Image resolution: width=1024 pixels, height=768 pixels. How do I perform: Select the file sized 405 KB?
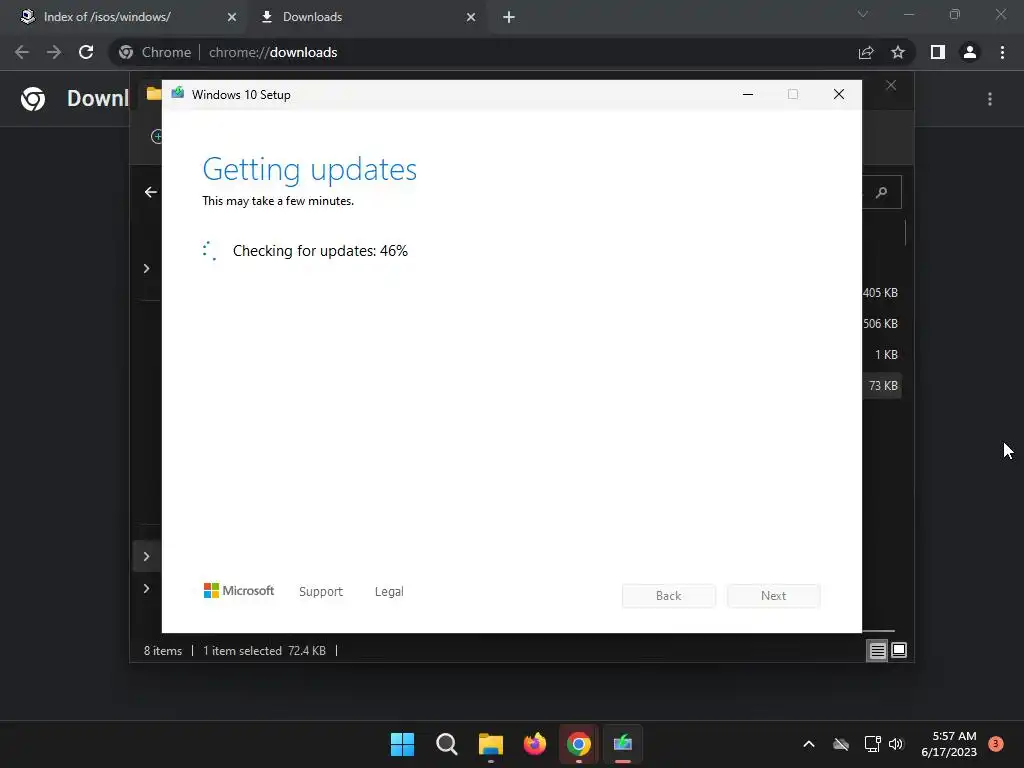click(880, 293)
